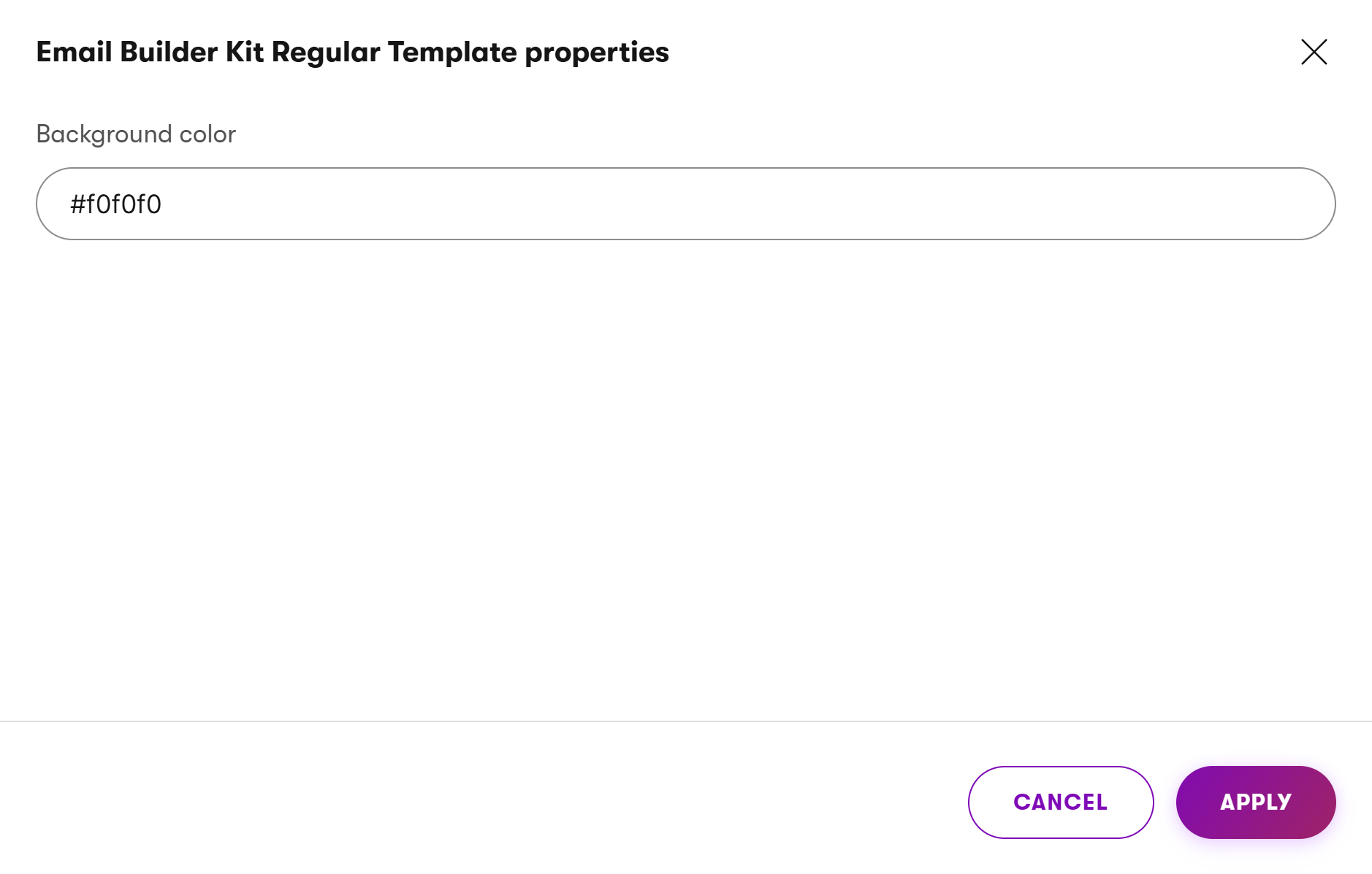Click Email Builder Kit heading
This screenshot has width=1372, height=874.
[x=352, y=52]
